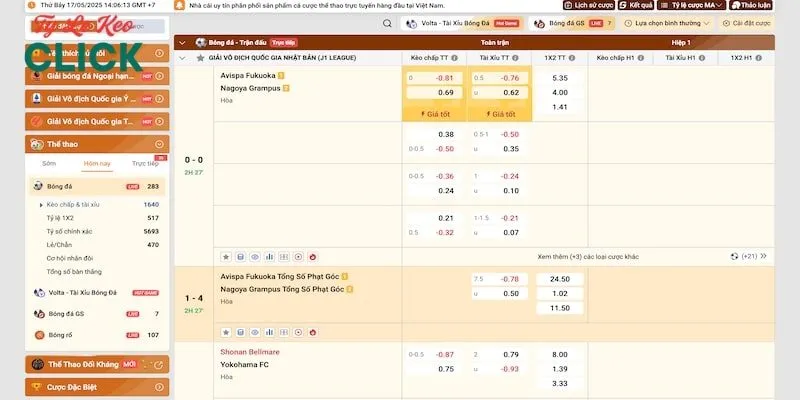Click the info icon beside 1X2 TT
The height and width of the screenshot is (400, 800).
(574, 58)
